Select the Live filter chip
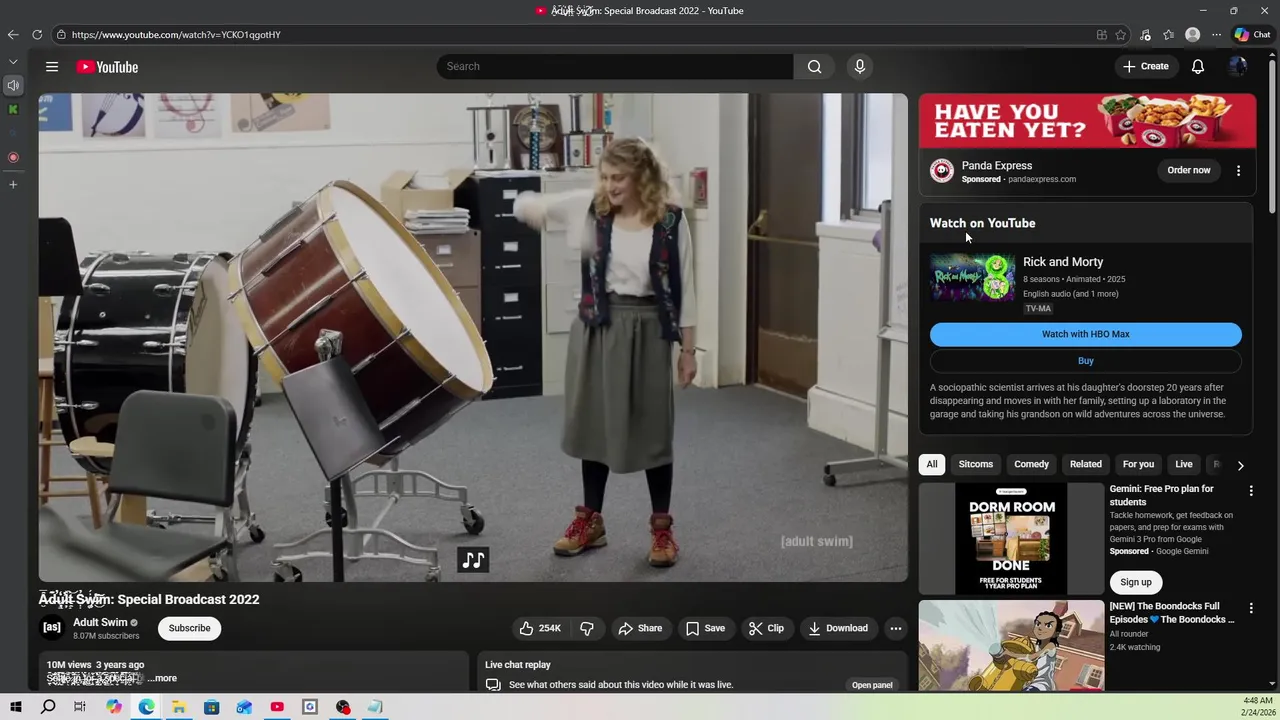1280x720 pixels. point(1183,464)
